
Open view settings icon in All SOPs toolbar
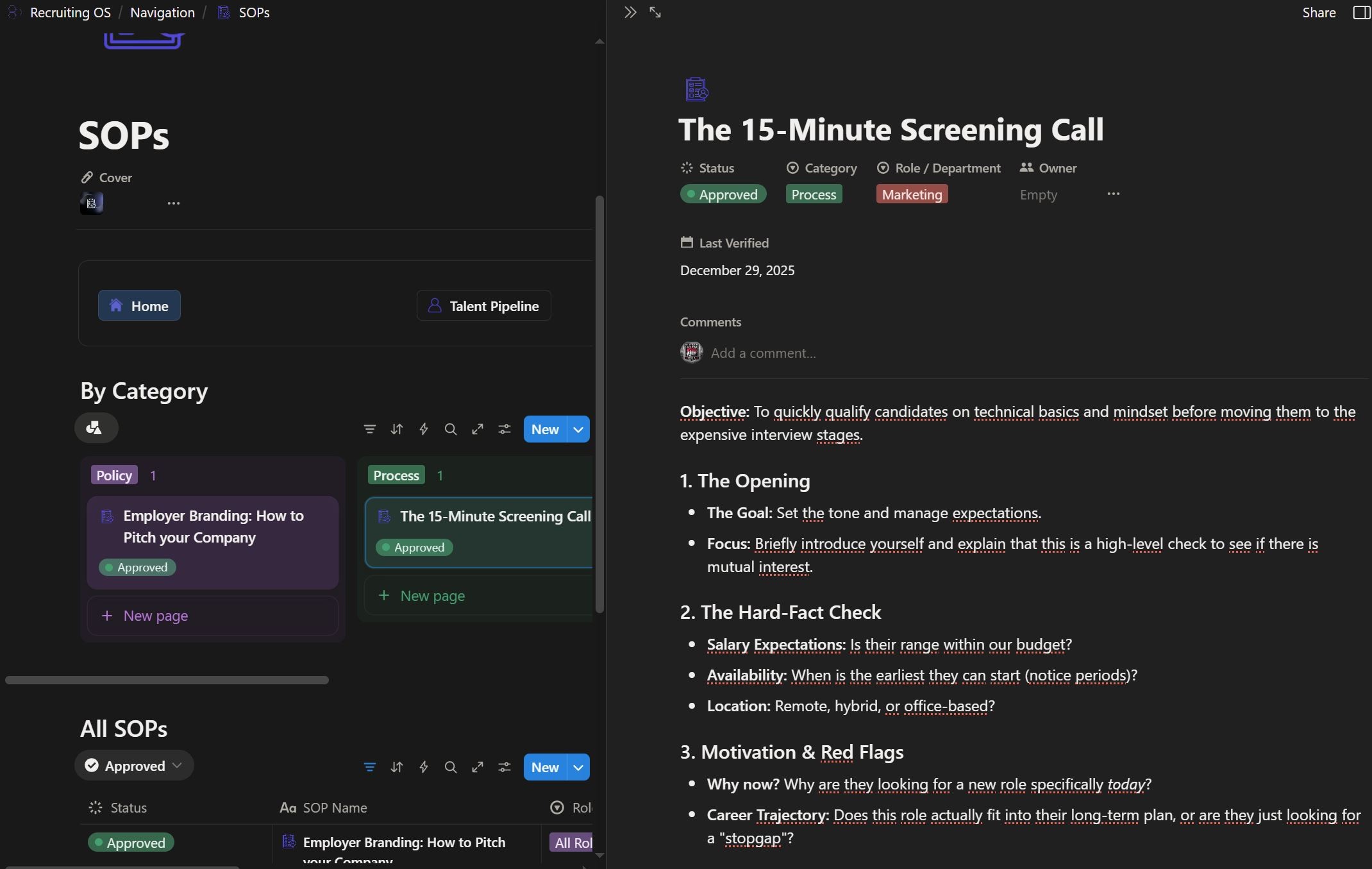[x=504, y=767]
